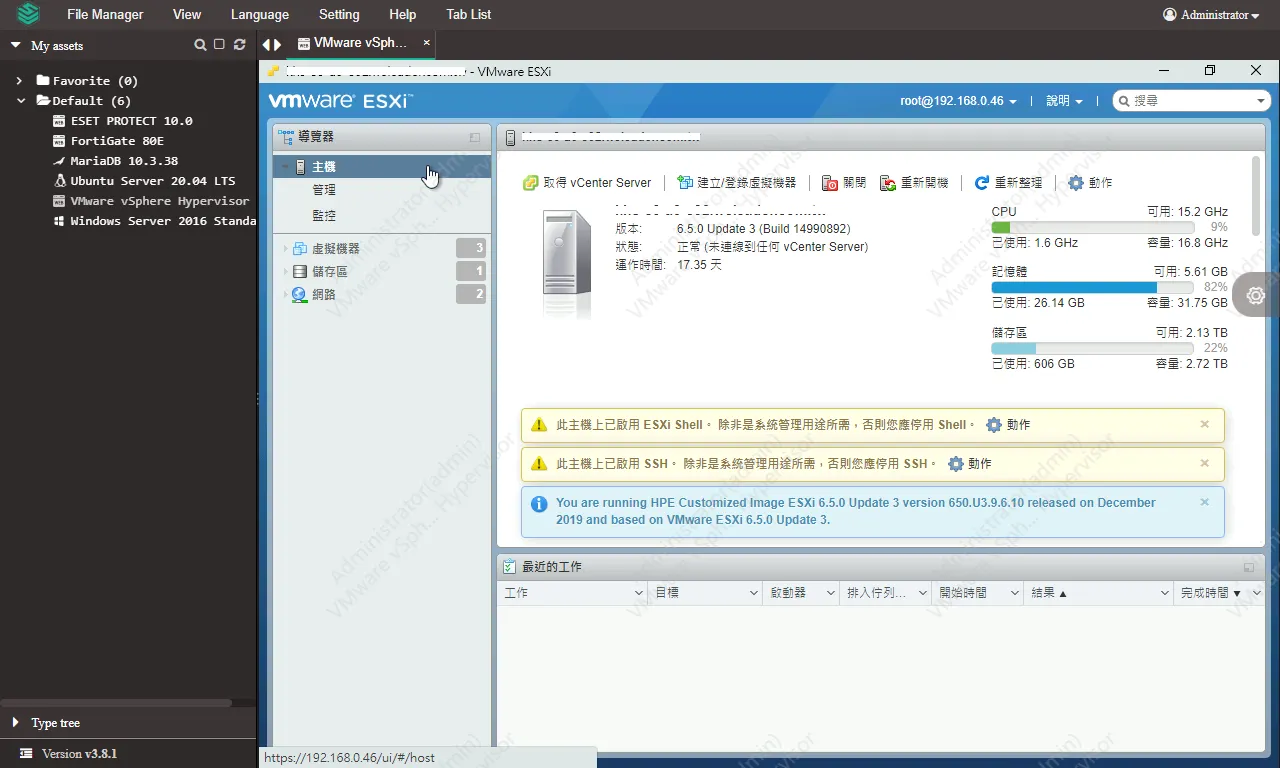Open the Administrator account dropdown
The image size is (1280, 768).
[1211, 15]
